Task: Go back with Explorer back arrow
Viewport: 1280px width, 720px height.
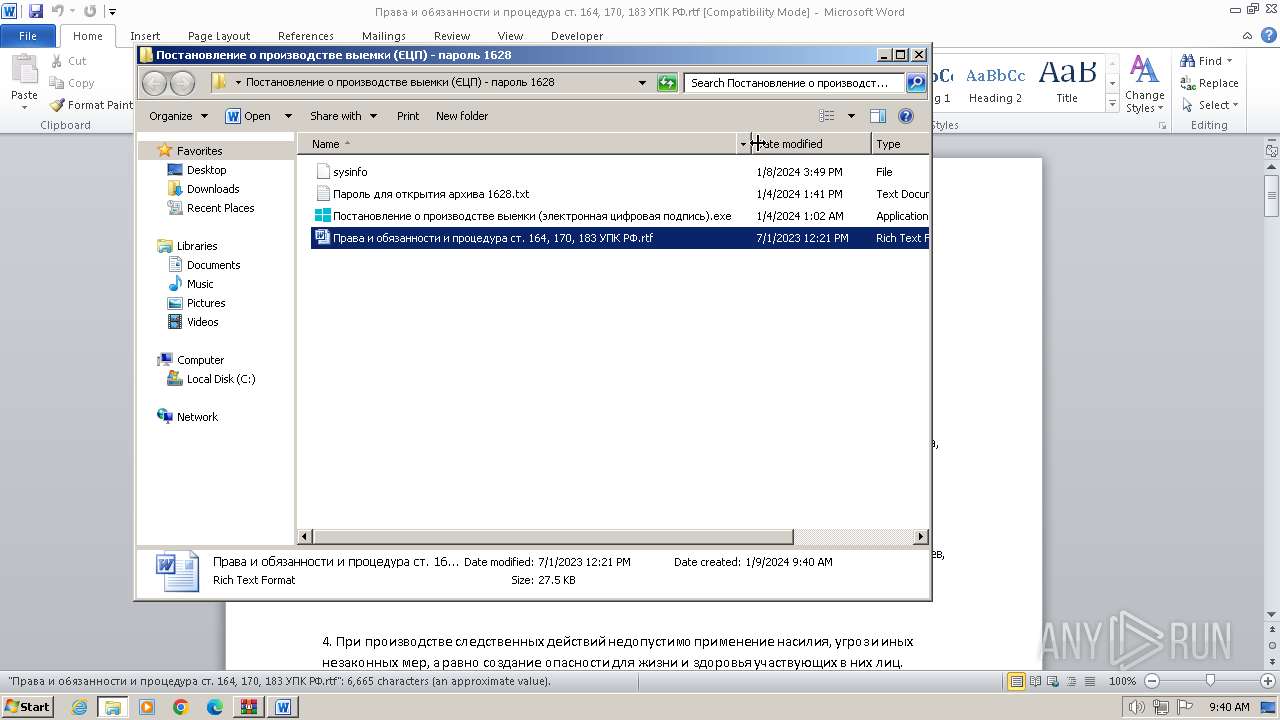Action: [154, 82]
